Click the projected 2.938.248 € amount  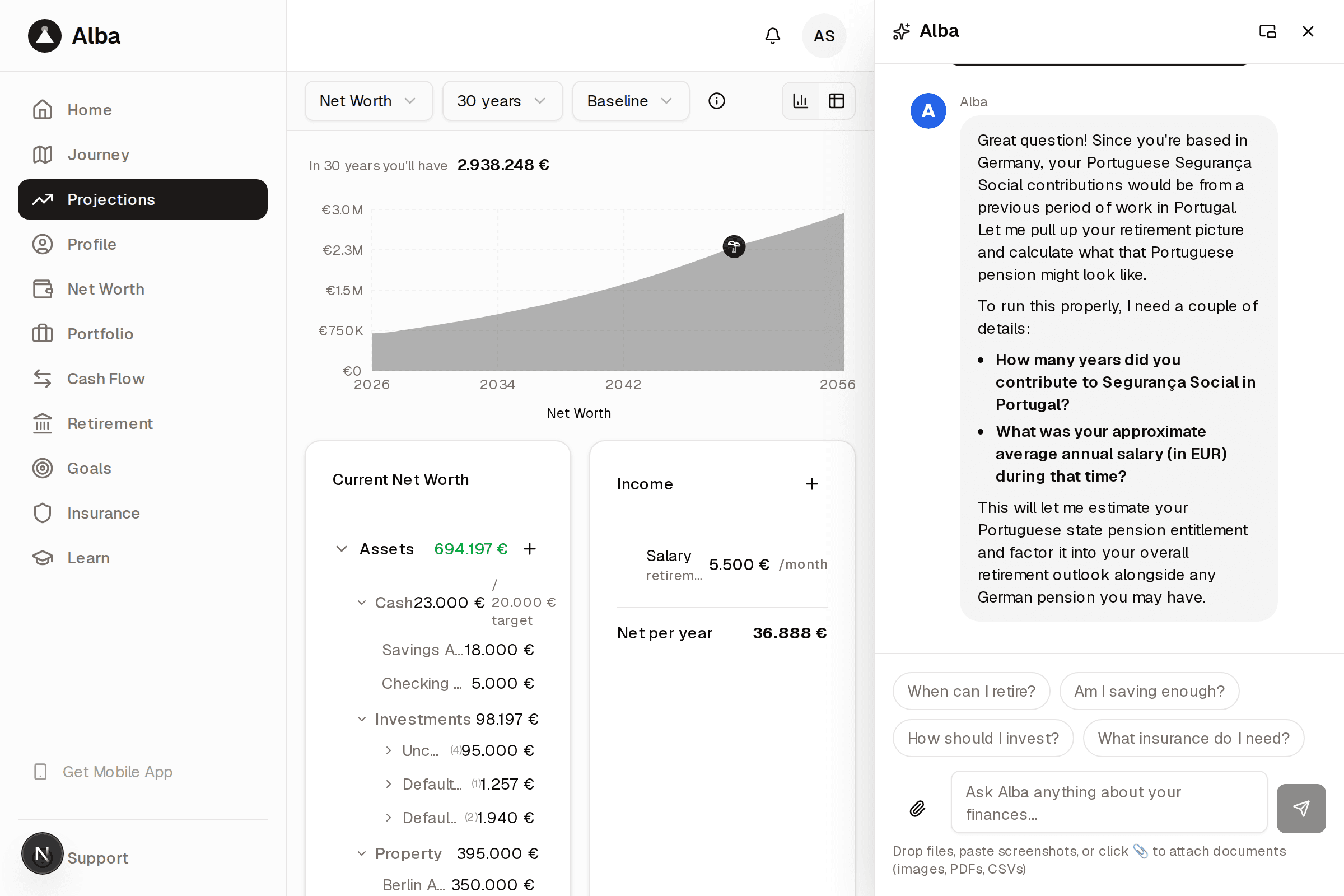(x=503, y=165)
